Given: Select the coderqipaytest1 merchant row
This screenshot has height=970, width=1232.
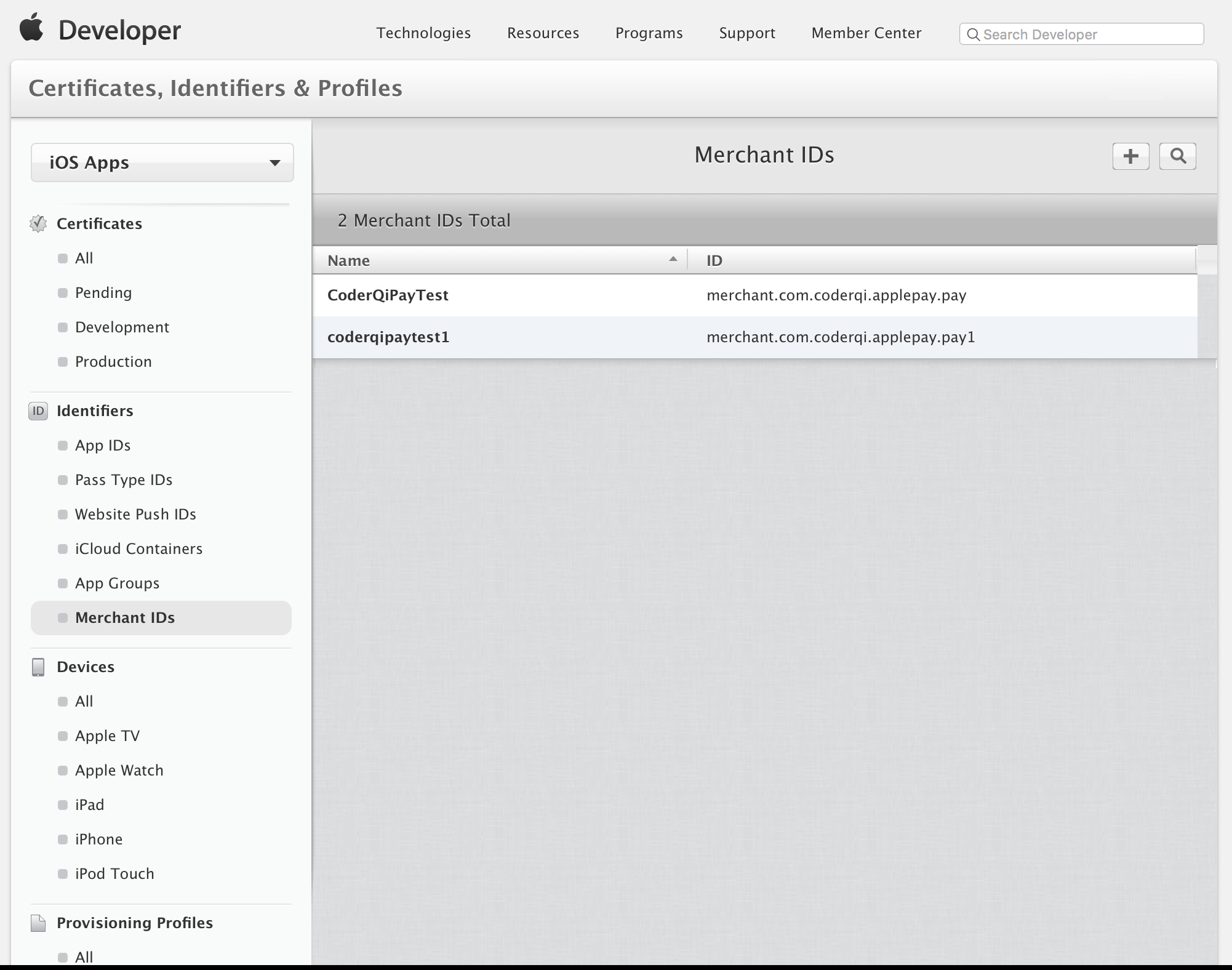Looking at the screenshot, I should click(388, 337).
